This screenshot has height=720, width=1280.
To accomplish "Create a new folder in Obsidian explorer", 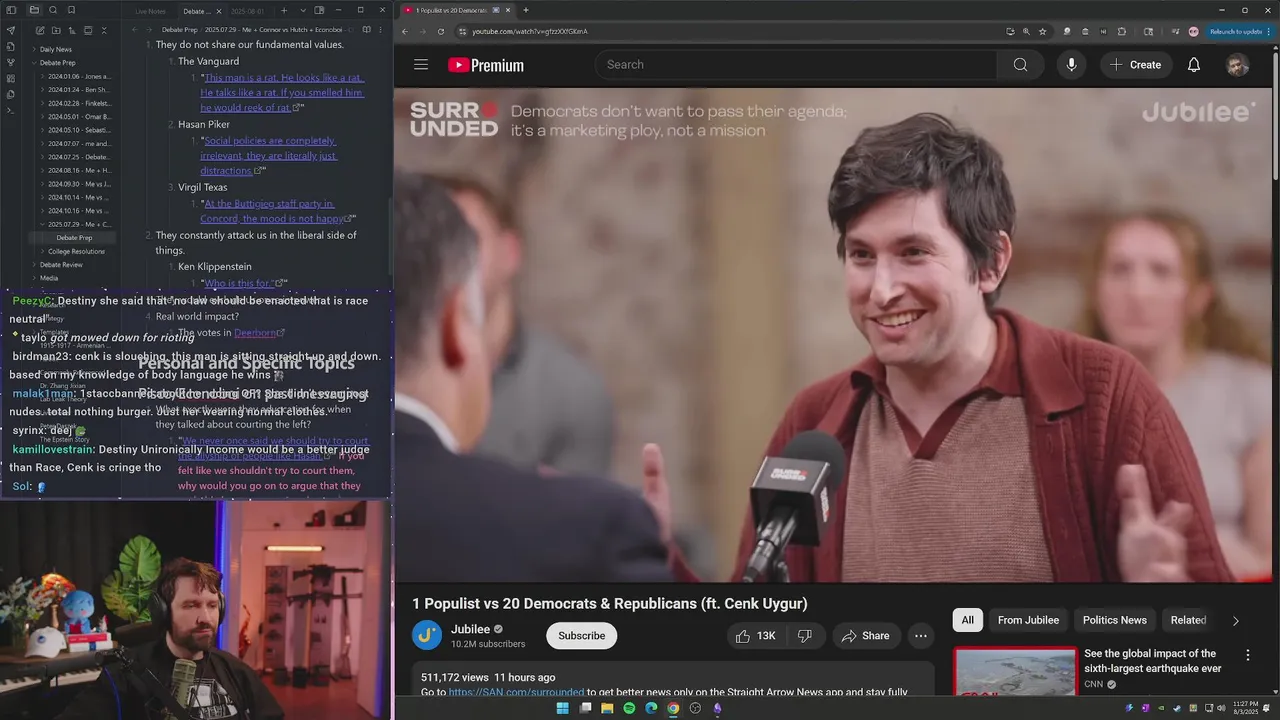I will pos(56,30).
